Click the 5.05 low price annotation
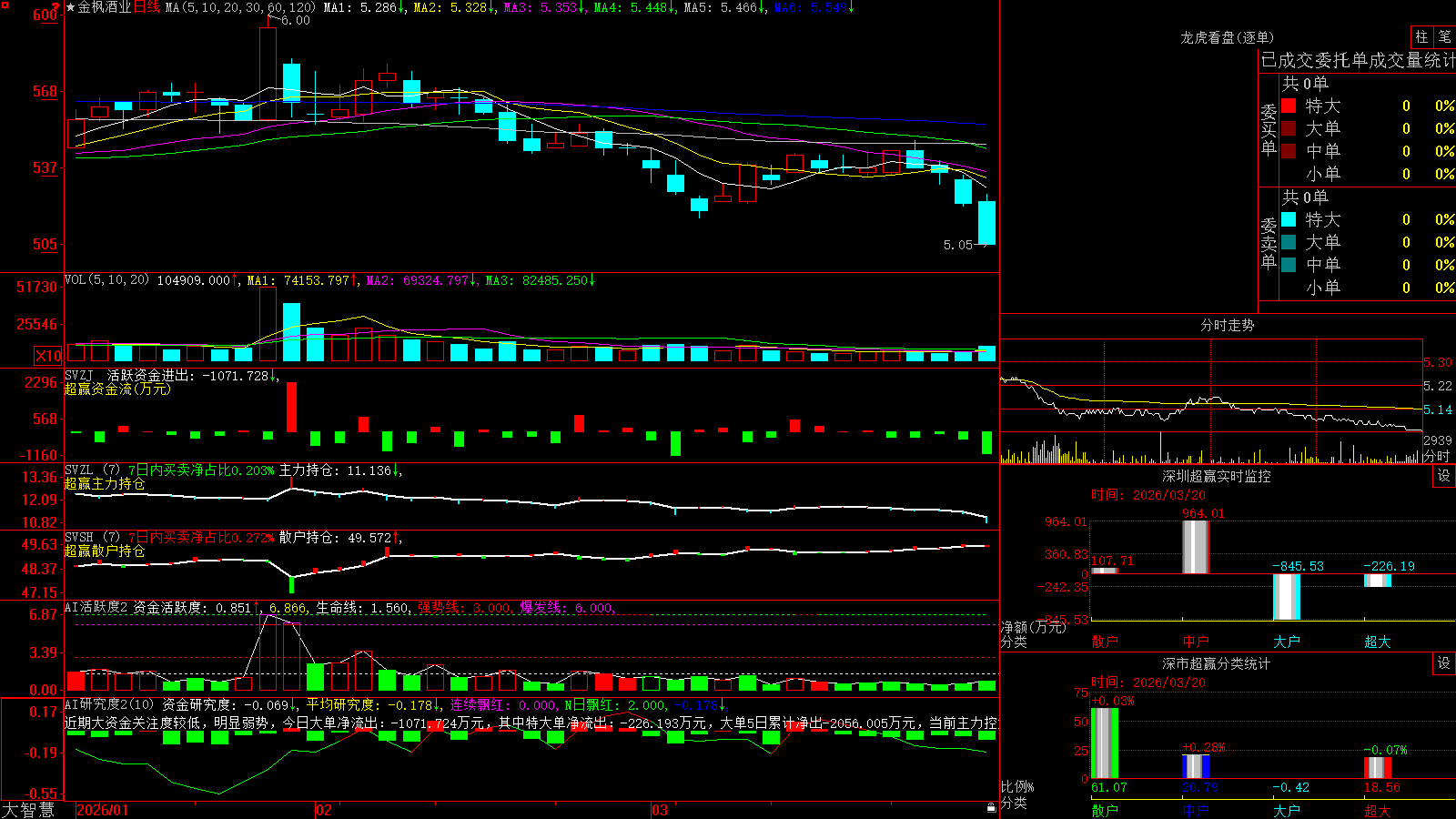 click(957, 245)
